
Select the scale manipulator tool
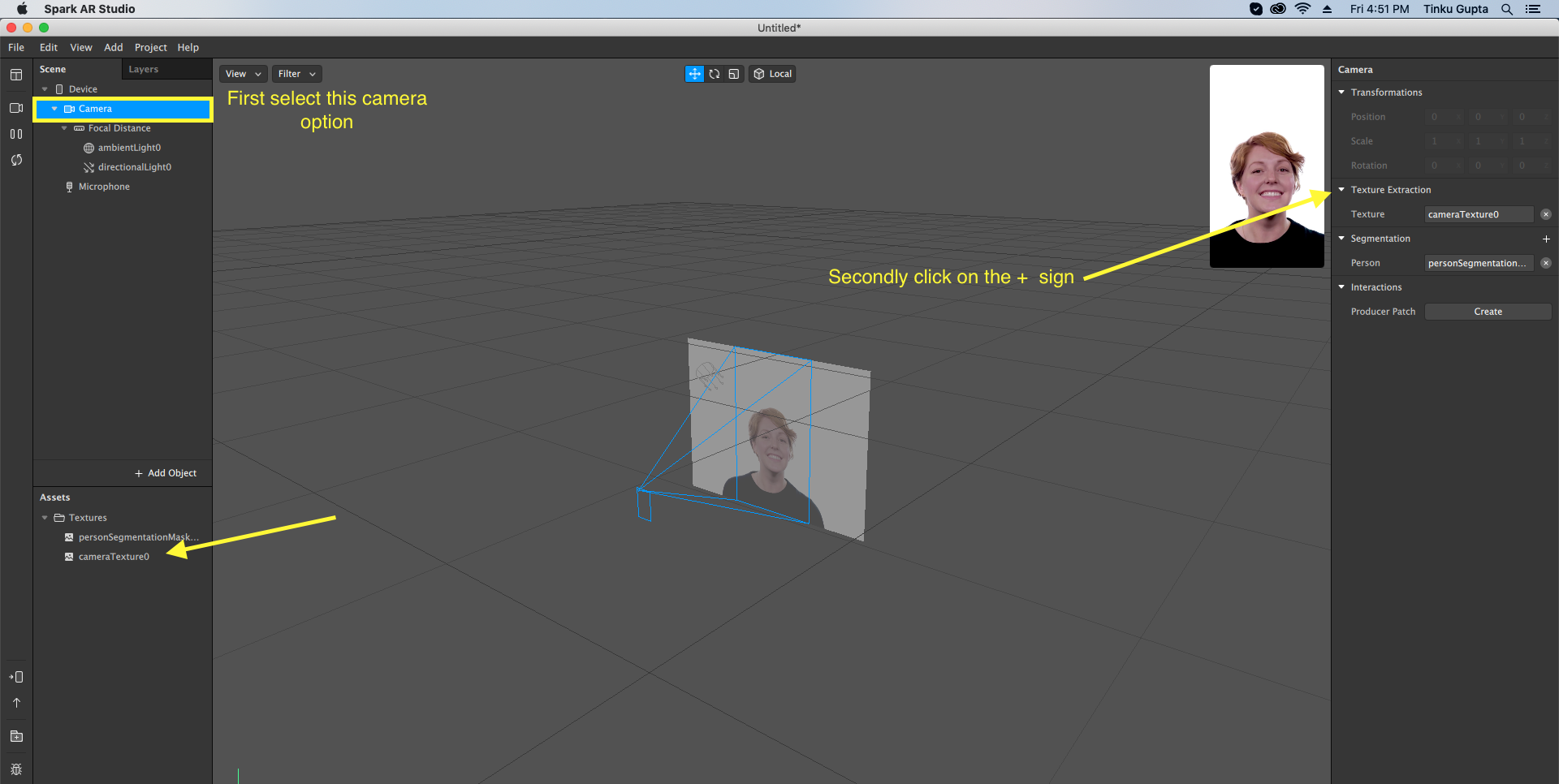click(x=734, y=74)
